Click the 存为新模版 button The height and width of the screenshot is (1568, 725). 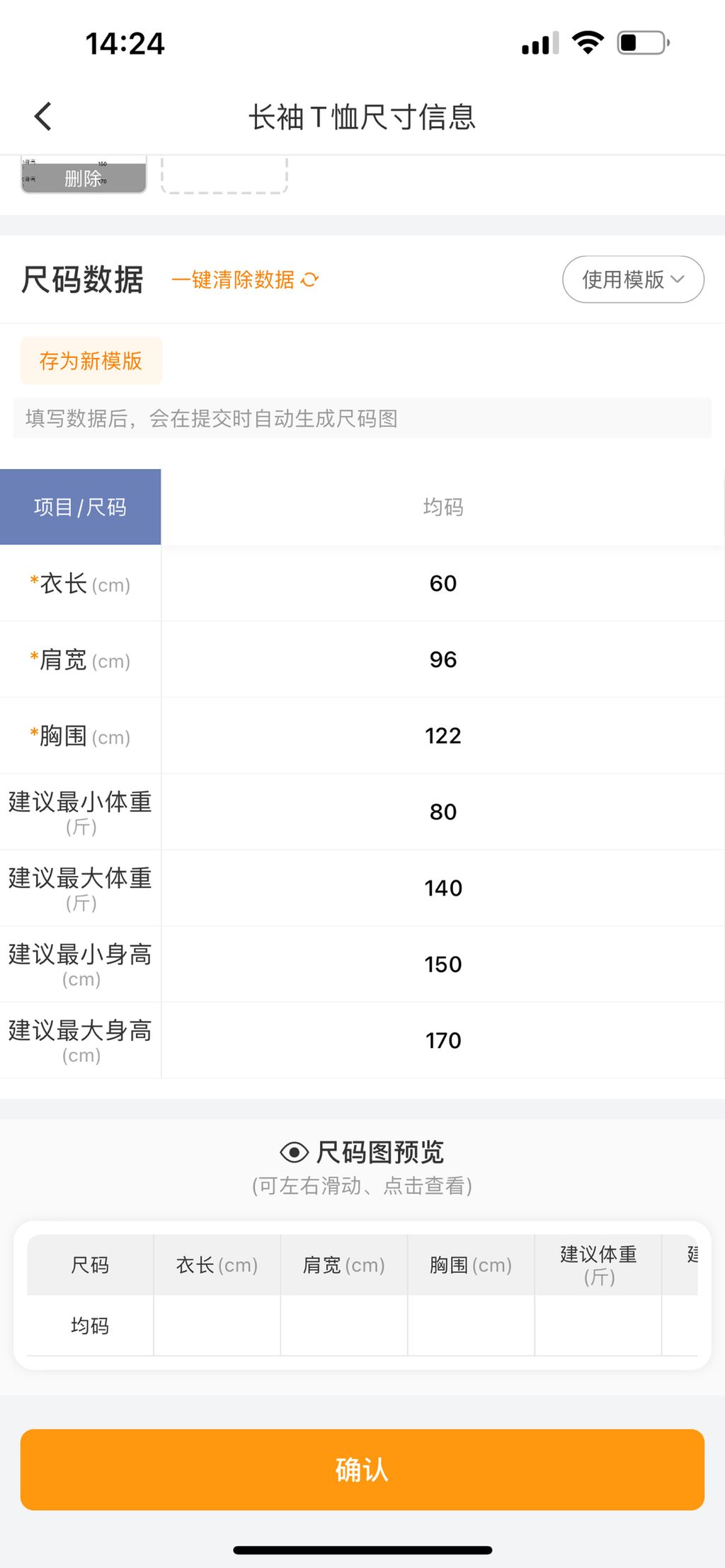pos(91,361)
